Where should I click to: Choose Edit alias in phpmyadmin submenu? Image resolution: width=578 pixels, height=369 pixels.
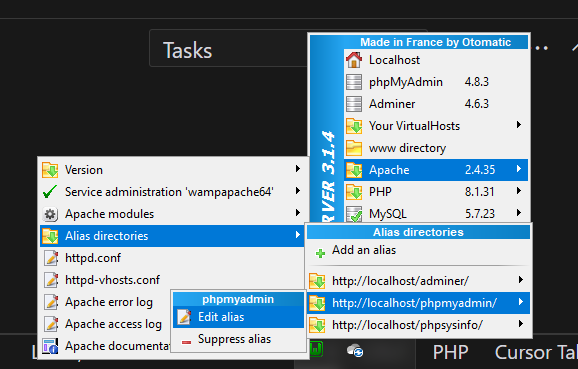tap(238, 317)
